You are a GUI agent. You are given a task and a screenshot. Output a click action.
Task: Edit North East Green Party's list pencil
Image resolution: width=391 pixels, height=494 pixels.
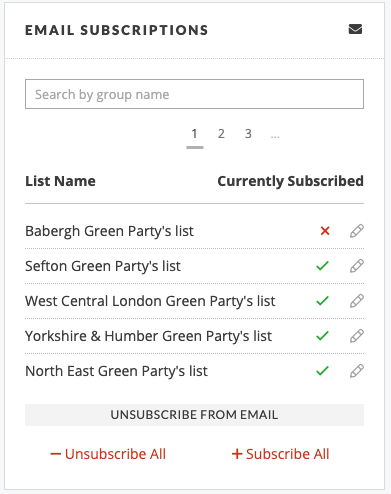coord(357,371)
